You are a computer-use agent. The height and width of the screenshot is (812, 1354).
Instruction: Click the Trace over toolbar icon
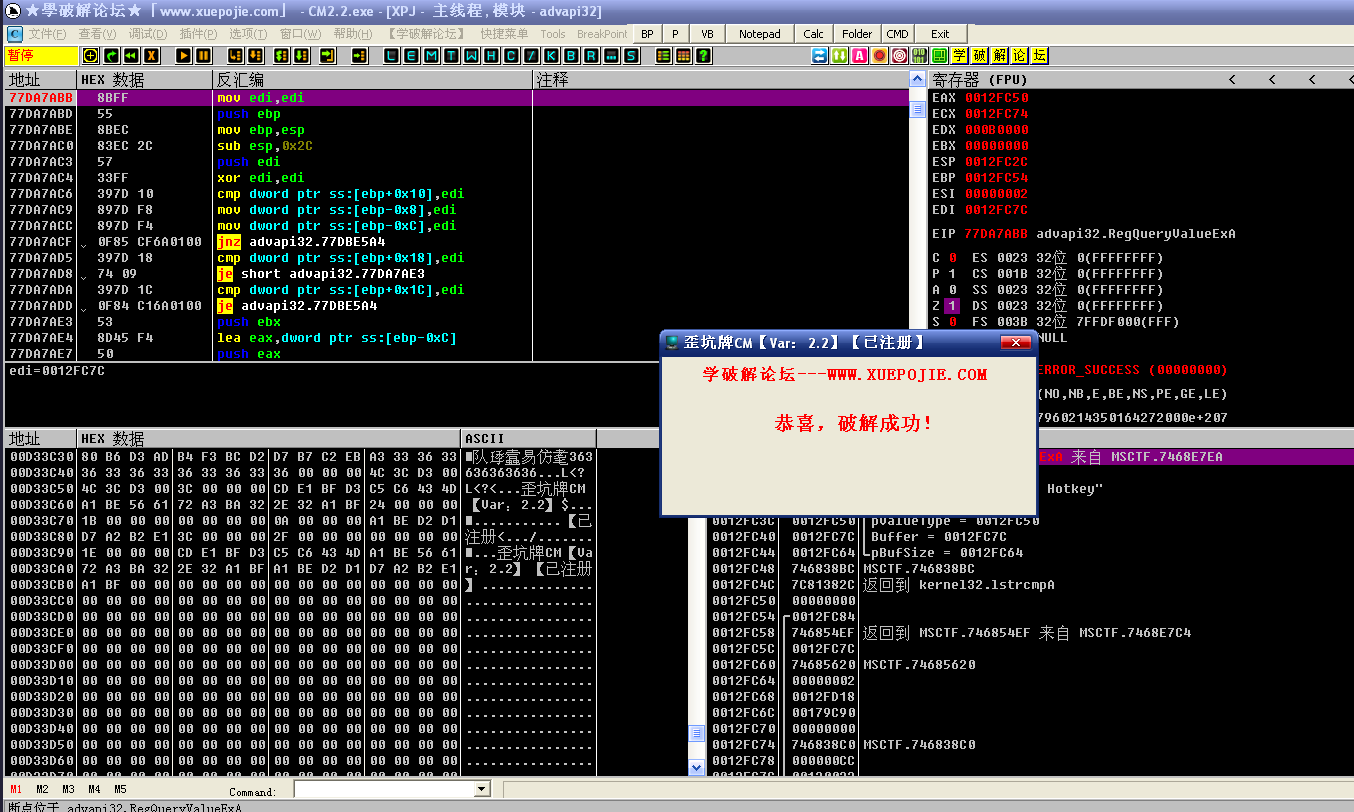point(301,56)
